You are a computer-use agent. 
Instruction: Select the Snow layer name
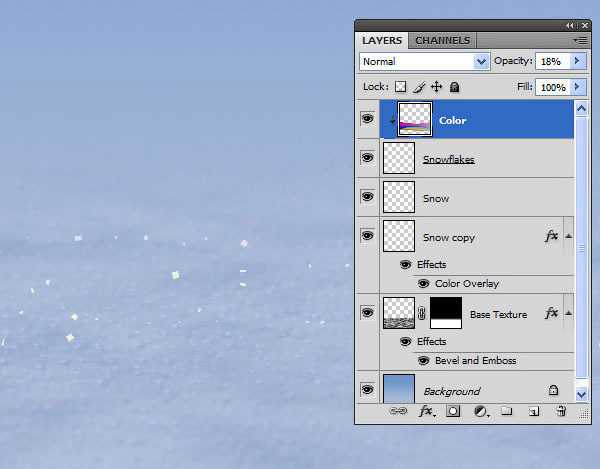point(436,199)
